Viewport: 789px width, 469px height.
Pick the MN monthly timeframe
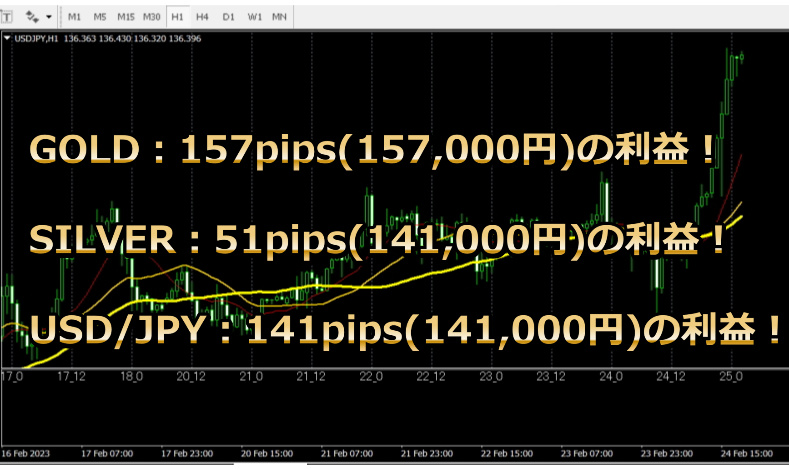click(280, 17)
